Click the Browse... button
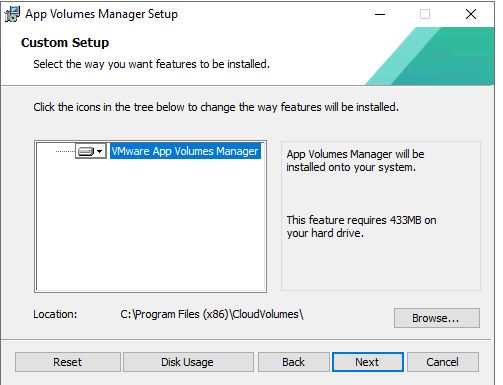Image resolution: width=503 pixels, height=385 pixels. click(437, 318)
